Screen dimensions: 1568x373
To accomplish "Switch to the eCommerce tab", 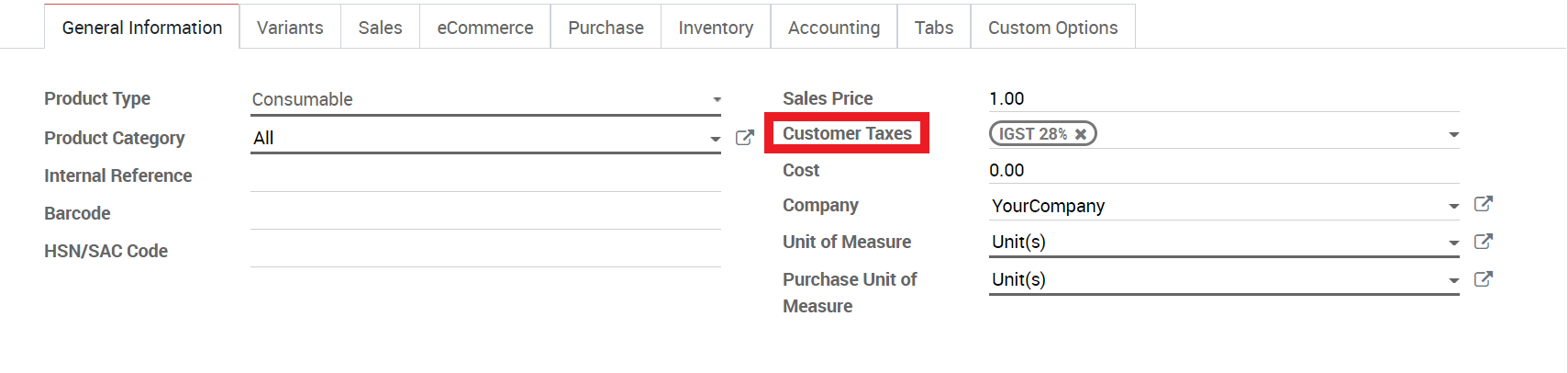I will [x=485, y=28].
